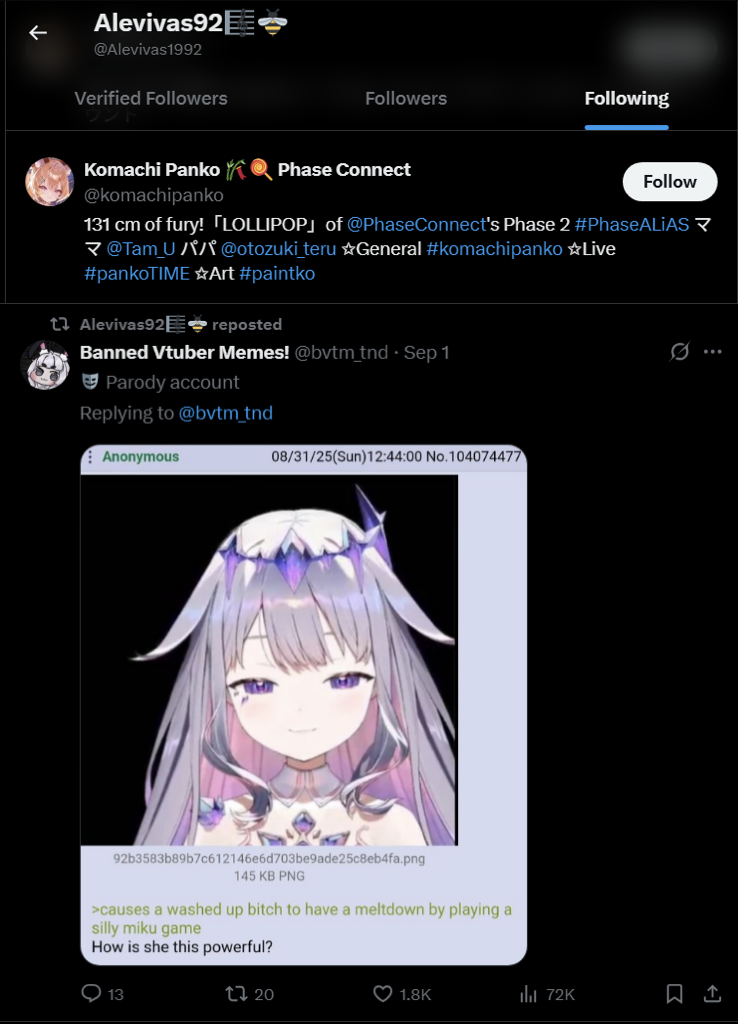Open the 4chan post's vertical dots menu
Viewport: 738px width, 1024px height.
90,456
